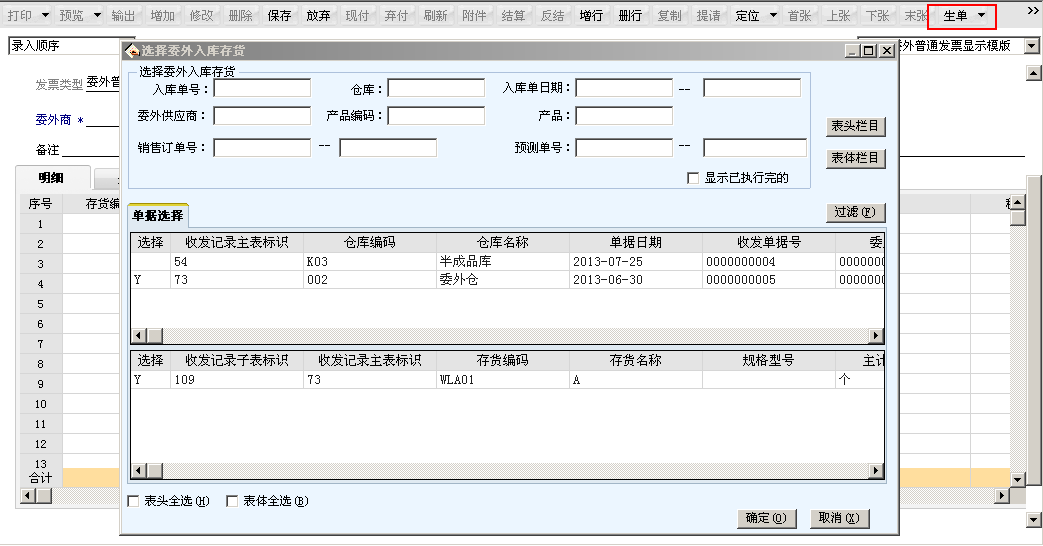Toggle the Y selection on row 73
The width and height of the screenshot is (1043, 546).
[150, 280]
